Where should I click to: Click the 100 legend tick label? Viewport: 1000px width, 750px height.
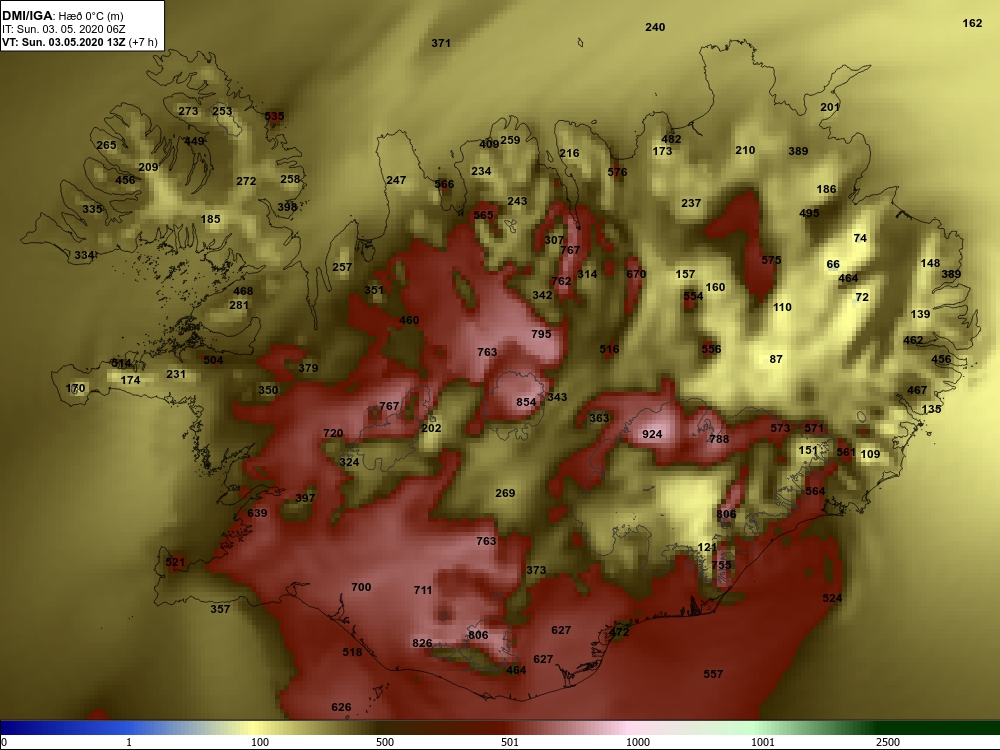pos(260,742)
